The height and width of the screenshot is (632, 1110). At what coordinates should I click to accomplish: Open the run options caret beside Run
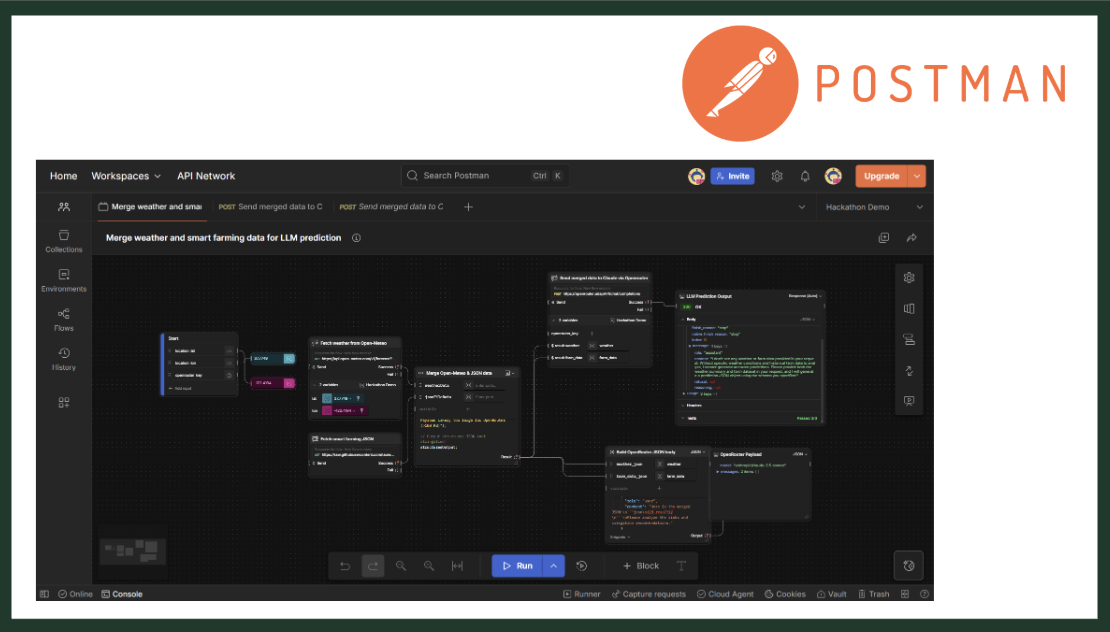point(554,566)
